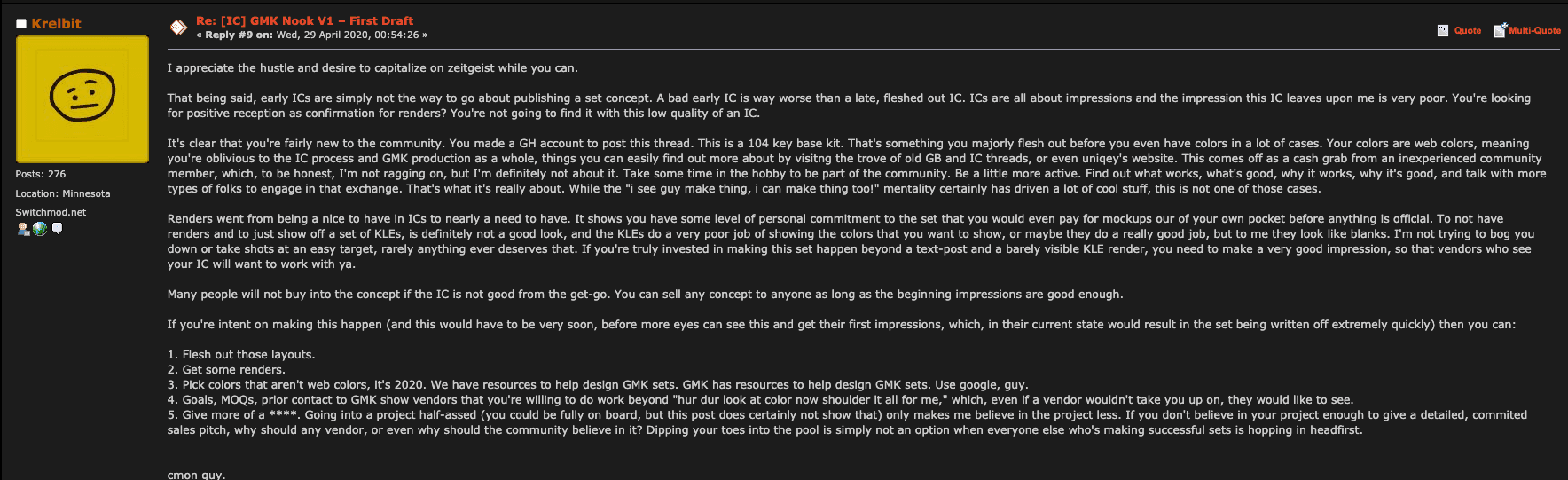Click the "Switchmod.net" text under the avatar

(51, 212)
